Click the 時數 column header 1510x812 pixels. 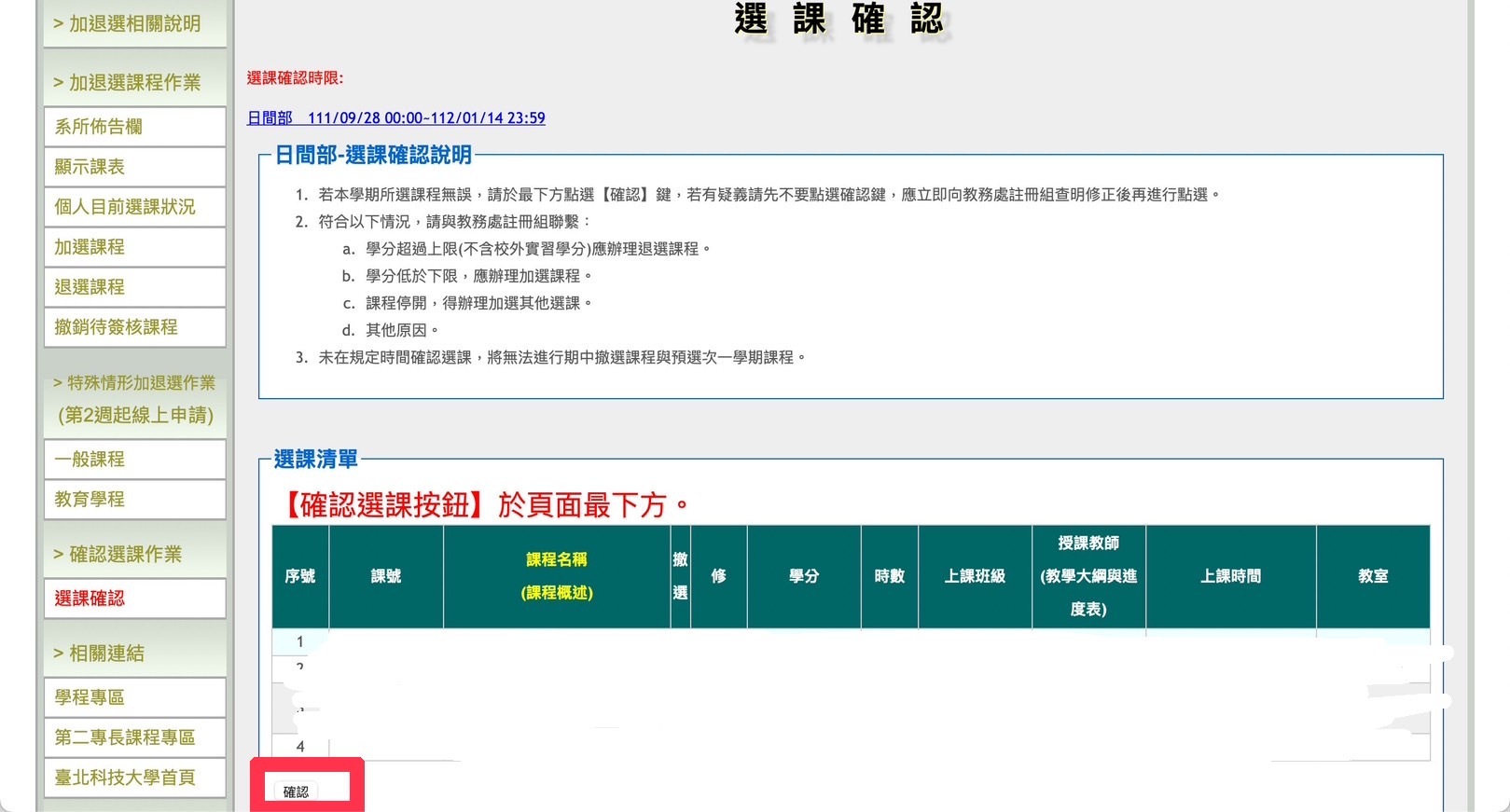(x=890, y=576)
